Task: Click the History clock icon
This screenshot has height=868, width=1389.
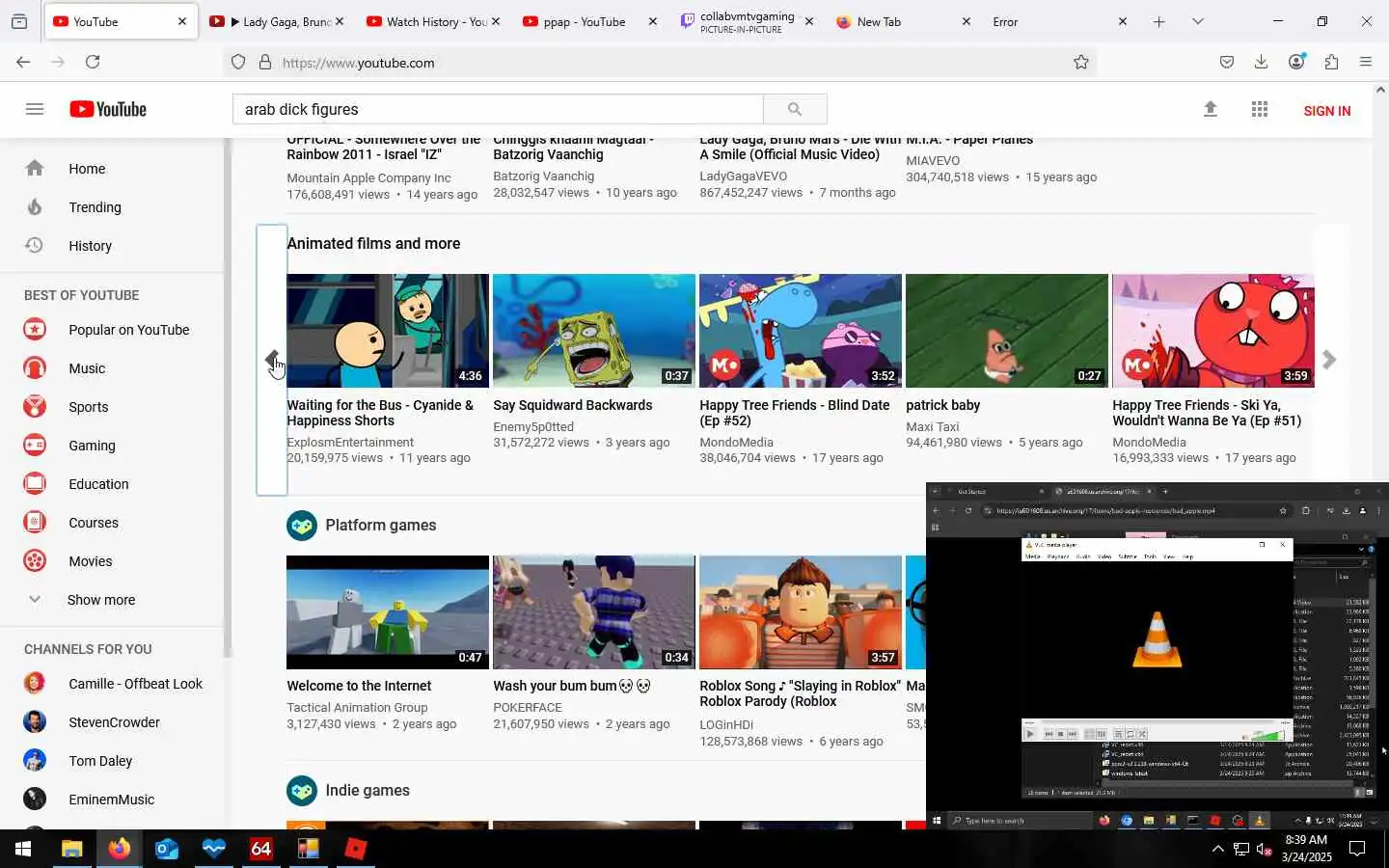Action: click(x=35, y=245)
